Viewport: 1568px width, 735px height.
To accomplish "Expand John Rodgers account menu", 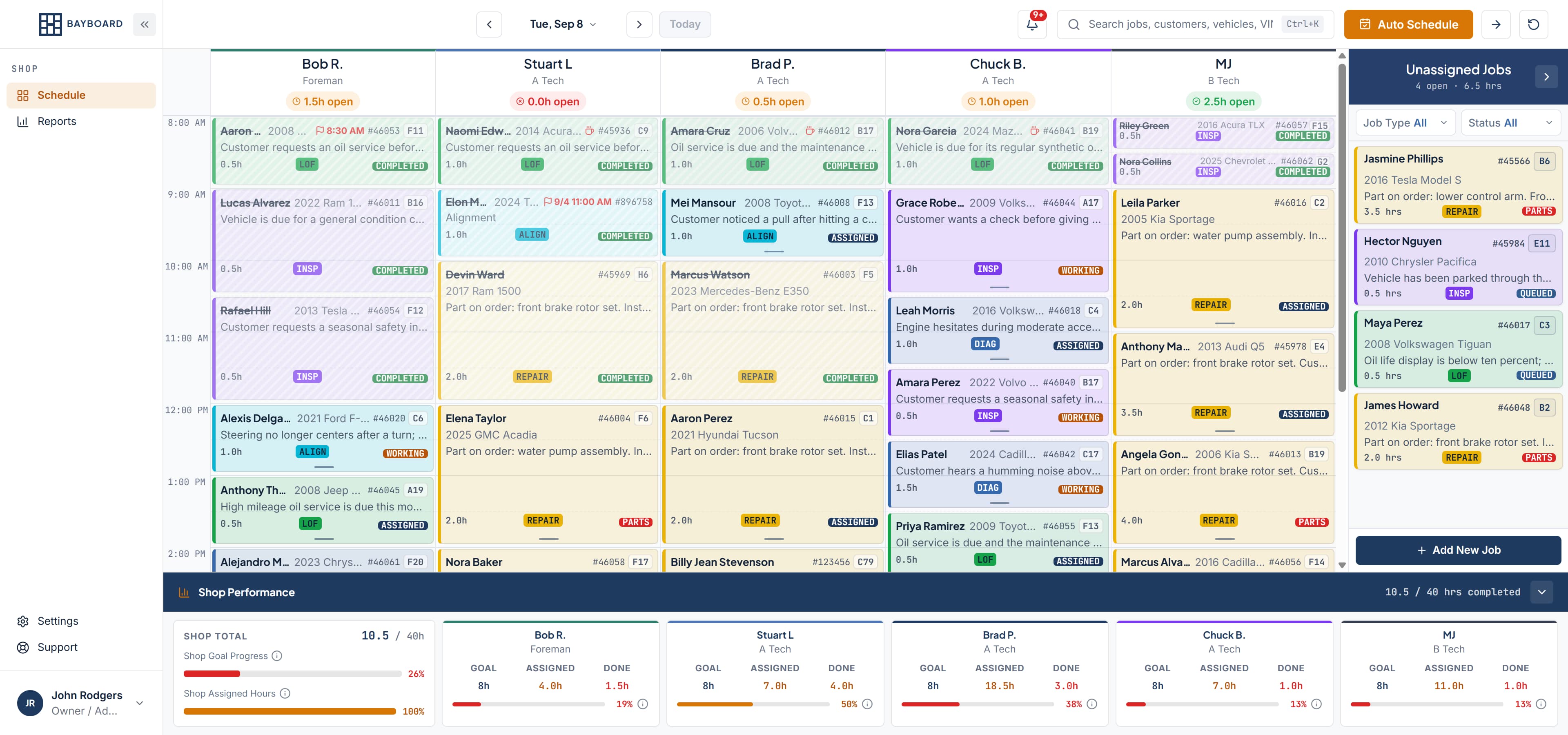I will coord(140,703).
